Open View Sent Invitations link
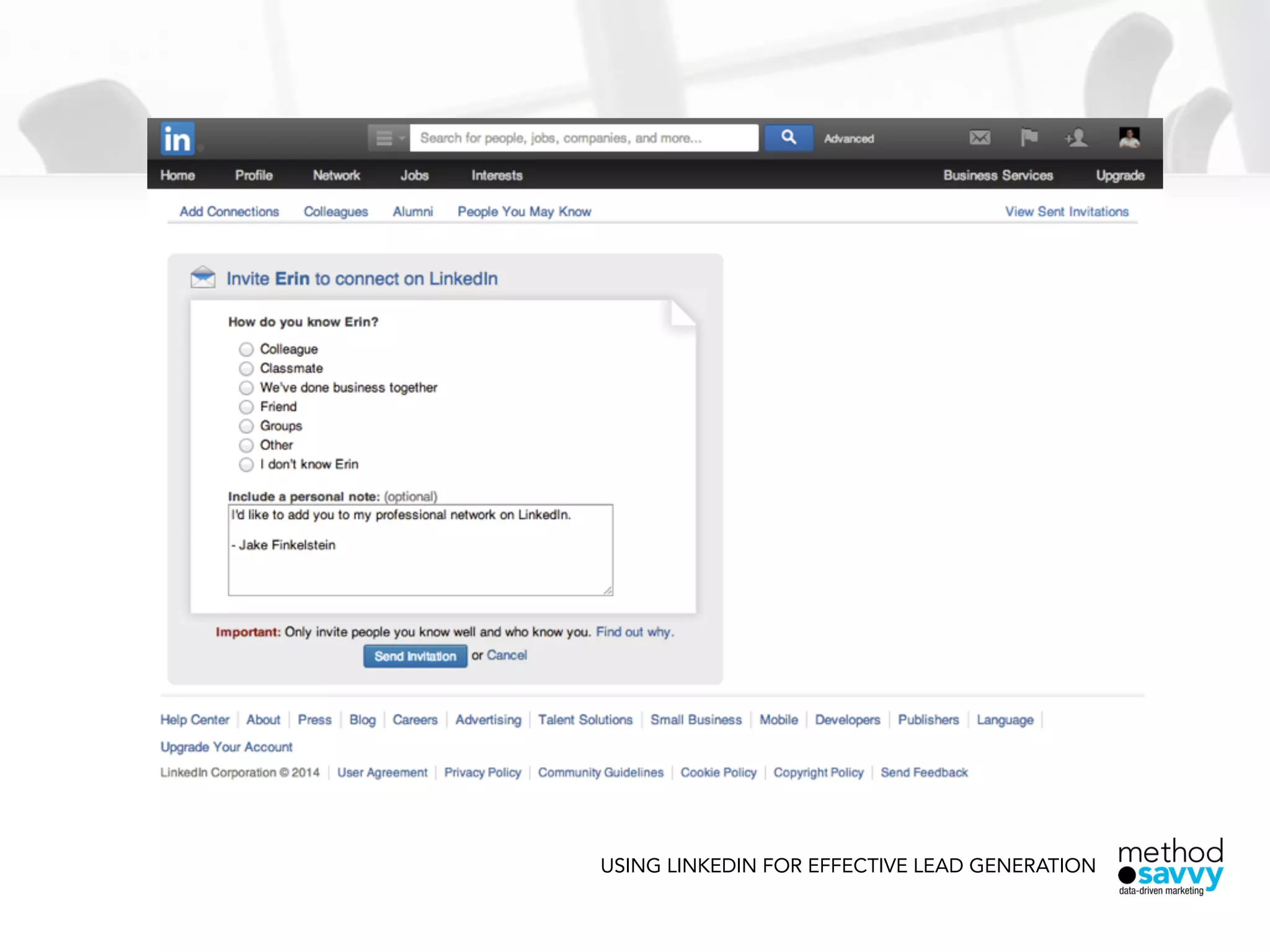This screenshot has width=1270, height=952. [x=1067, y=212]
